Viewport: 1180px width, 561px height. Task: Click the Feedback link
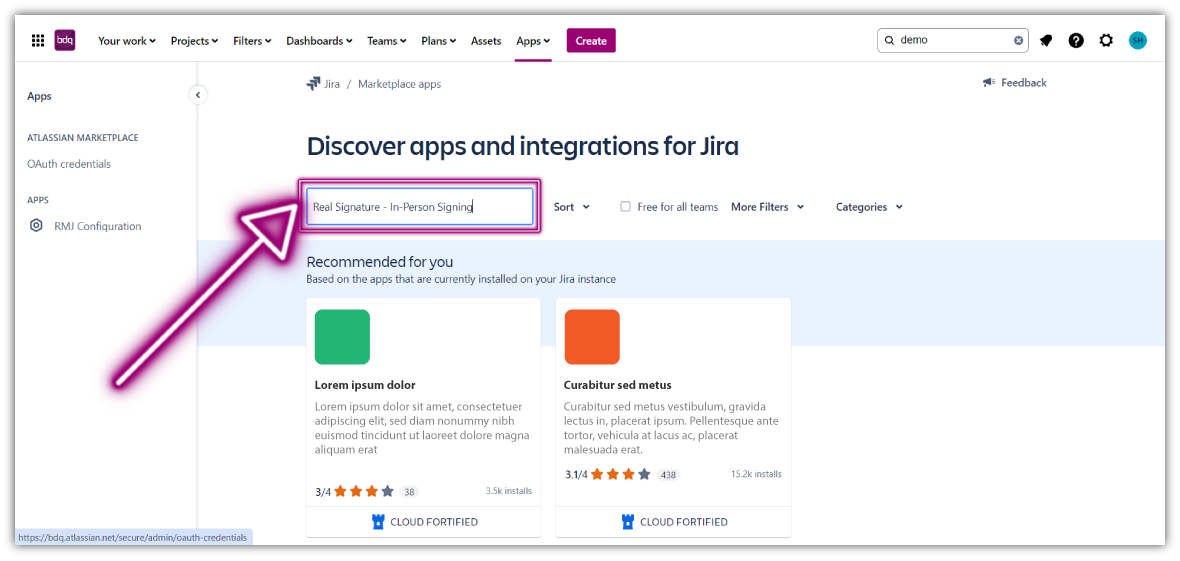coord(1023,83)
